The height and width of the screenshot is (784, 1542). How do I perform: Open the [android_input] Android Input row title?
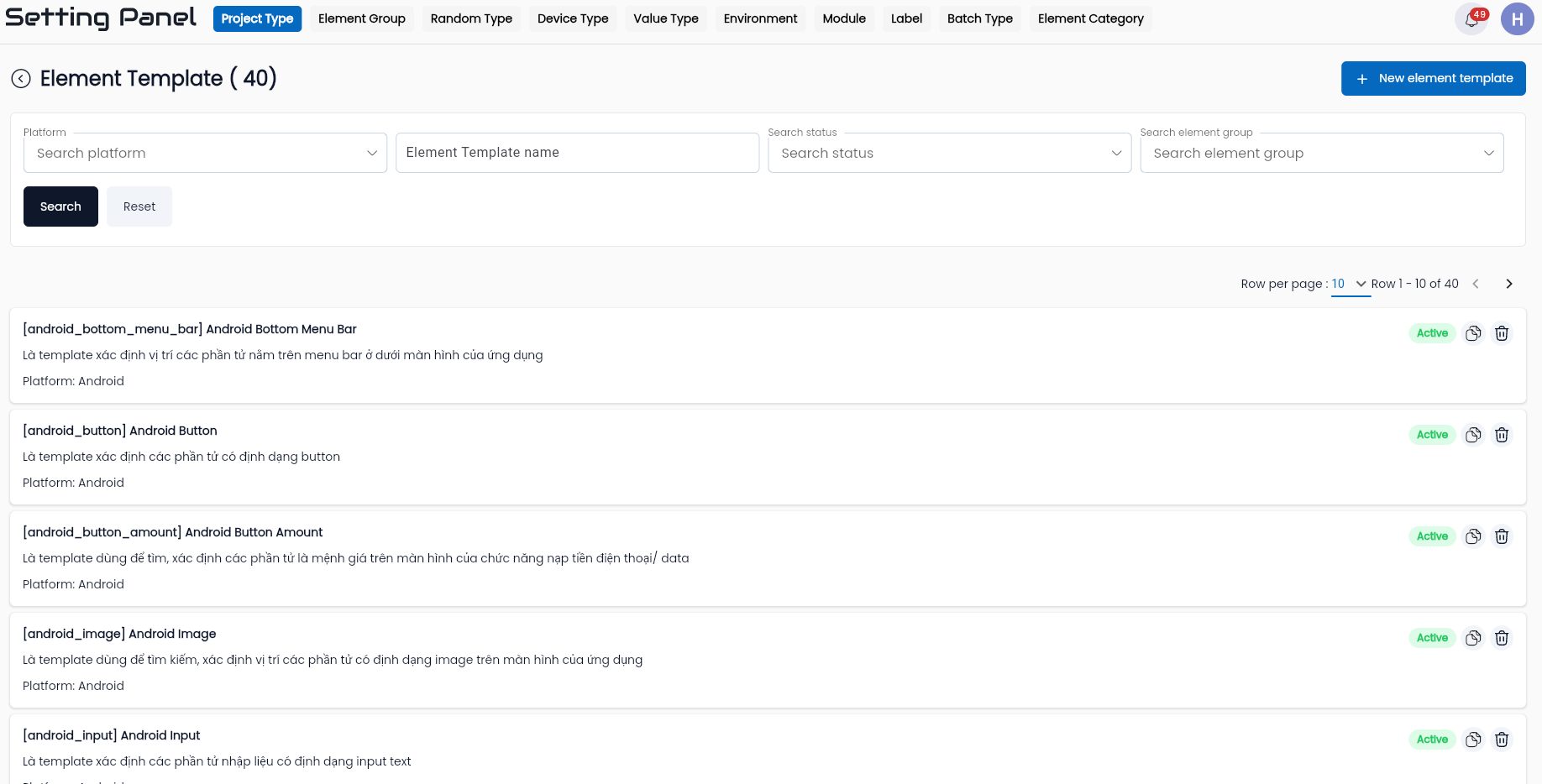click(112, 735)
